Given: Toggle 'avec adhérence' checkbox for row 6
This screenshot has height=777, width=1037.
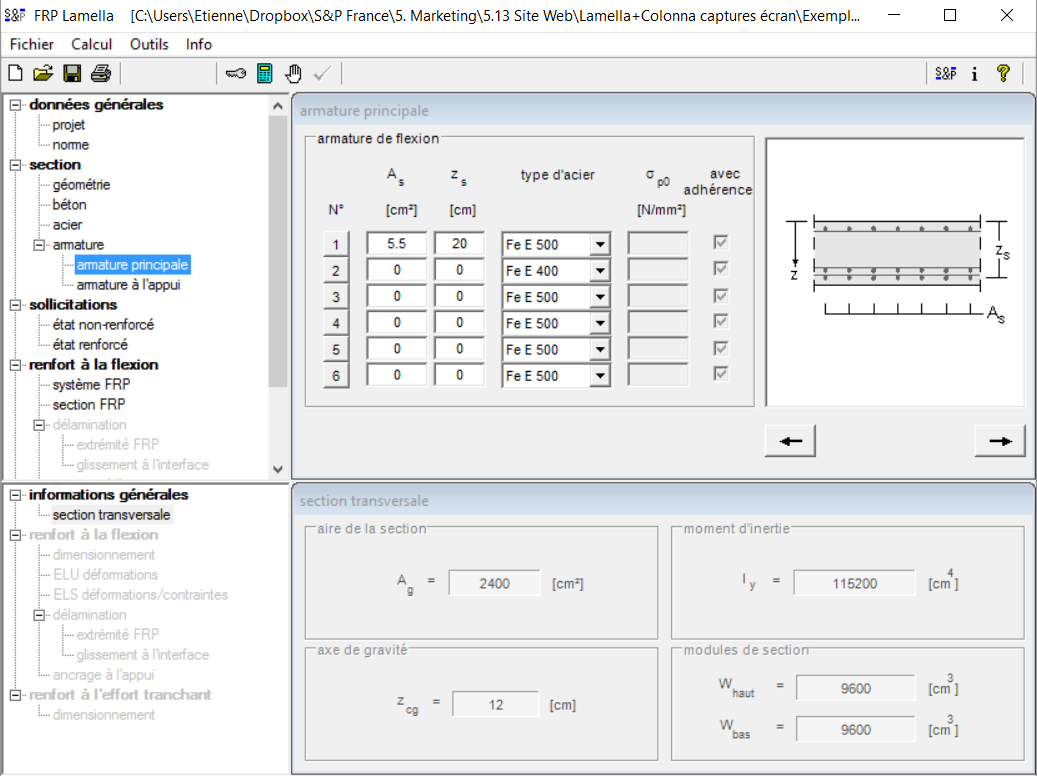Looking at the screenshot, I should tap(720, 374).
